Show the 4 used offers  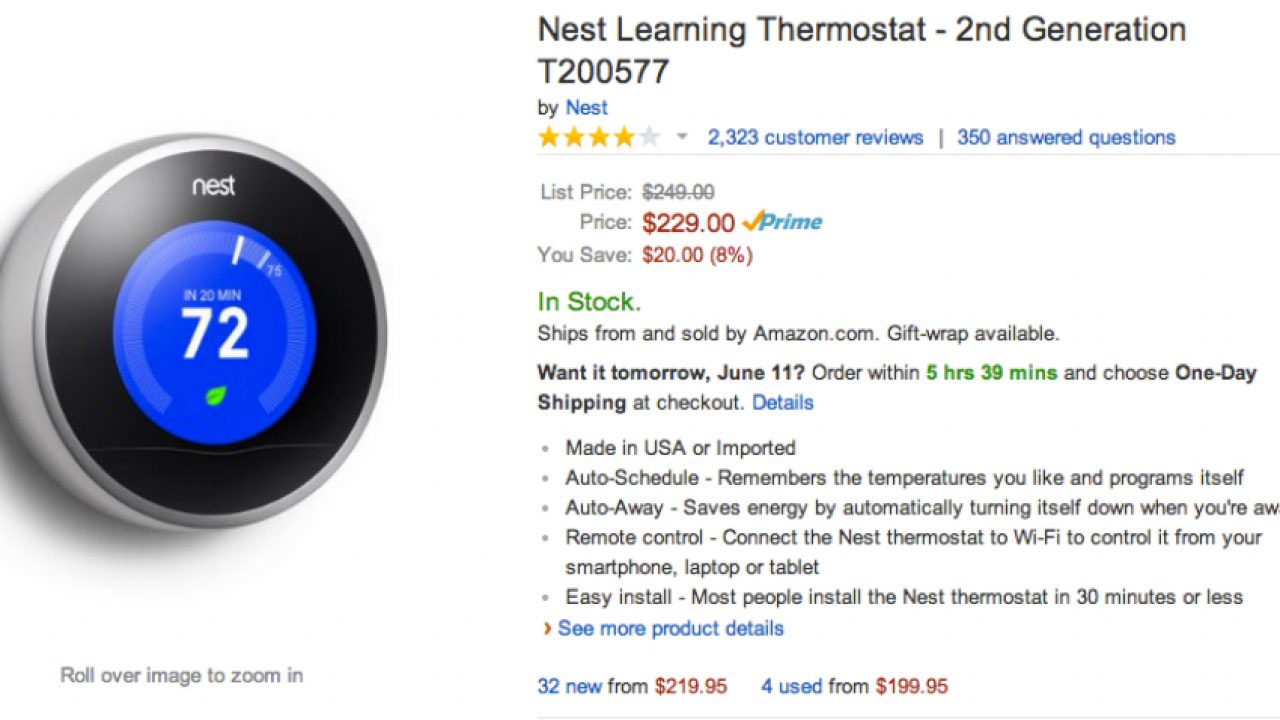coord(791,686)
